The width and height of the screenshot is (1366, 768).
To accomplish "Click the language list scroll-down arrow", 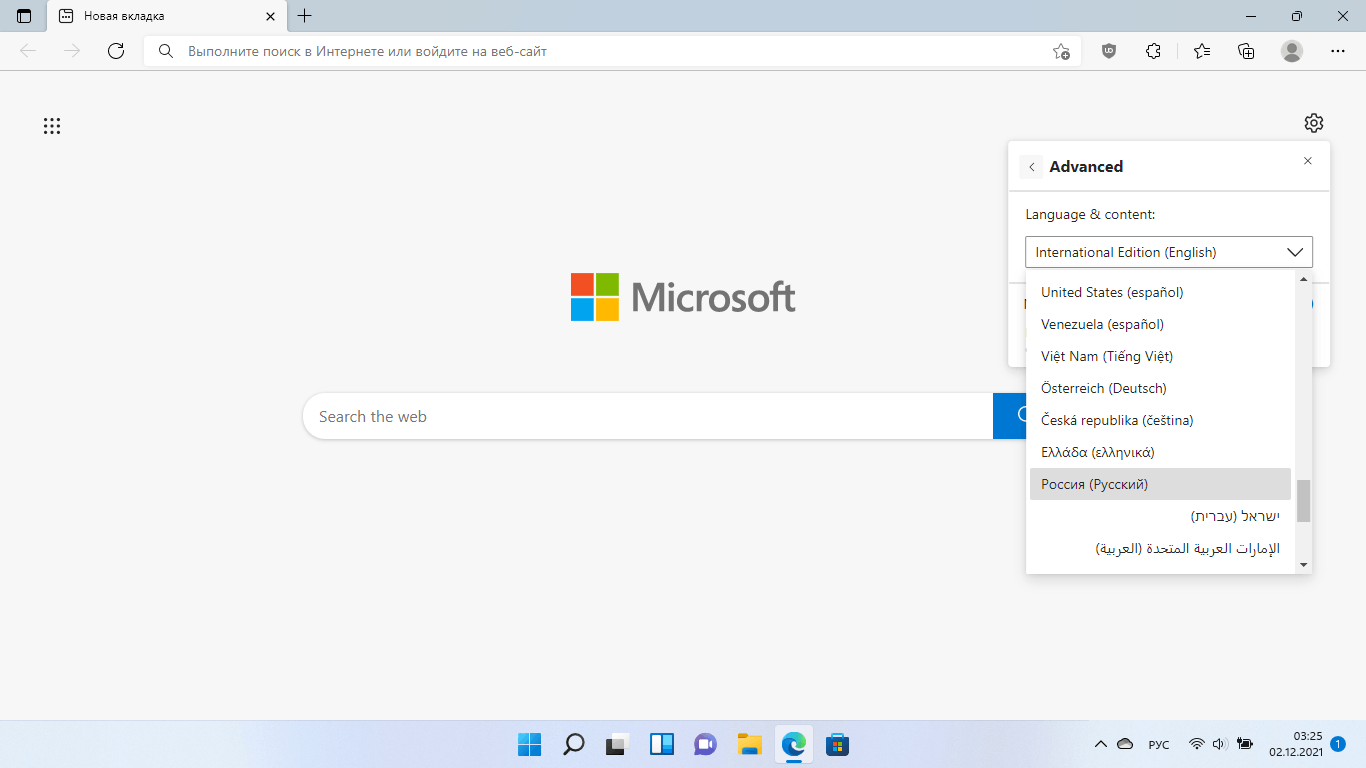I will click(x=1303, y=565).
